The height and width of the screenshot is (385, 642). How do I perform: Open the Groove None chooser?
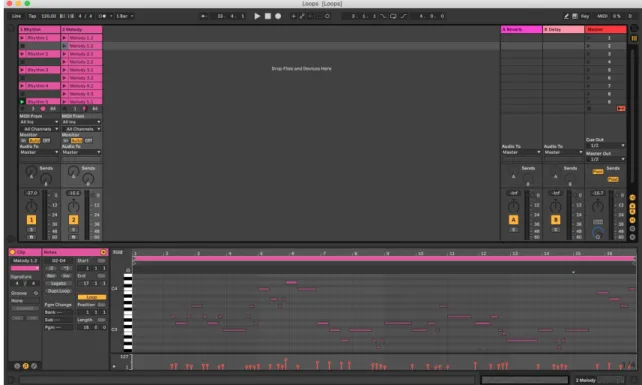pos(25,301)
